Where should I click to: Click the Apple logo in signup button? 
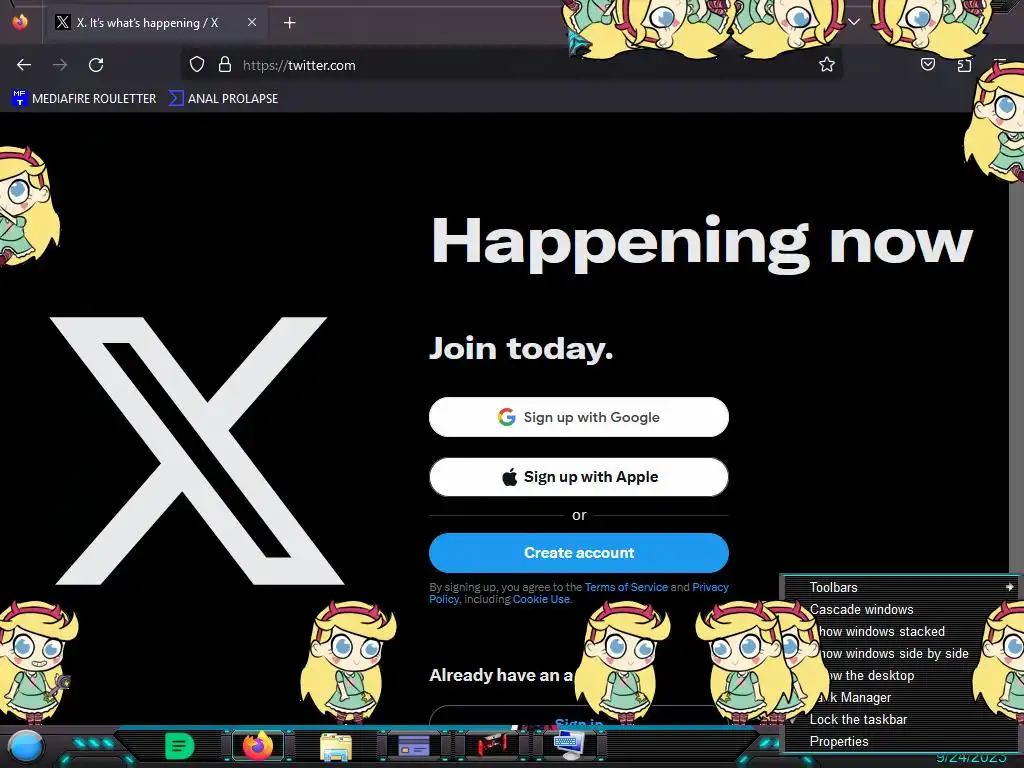point(509,477)
